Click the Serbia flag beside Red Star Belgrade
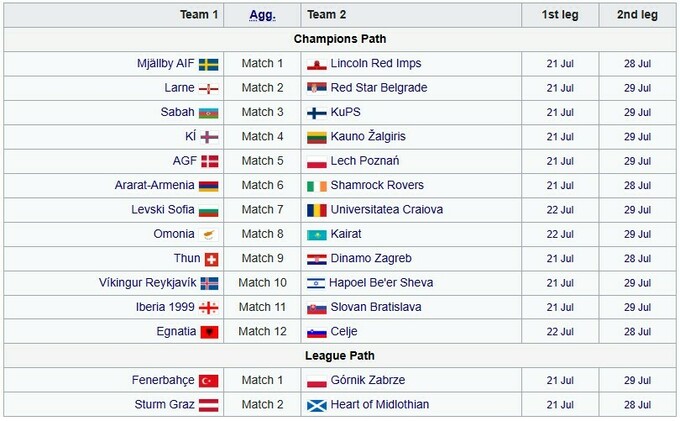Screen dimensions: 680x421 317,88
